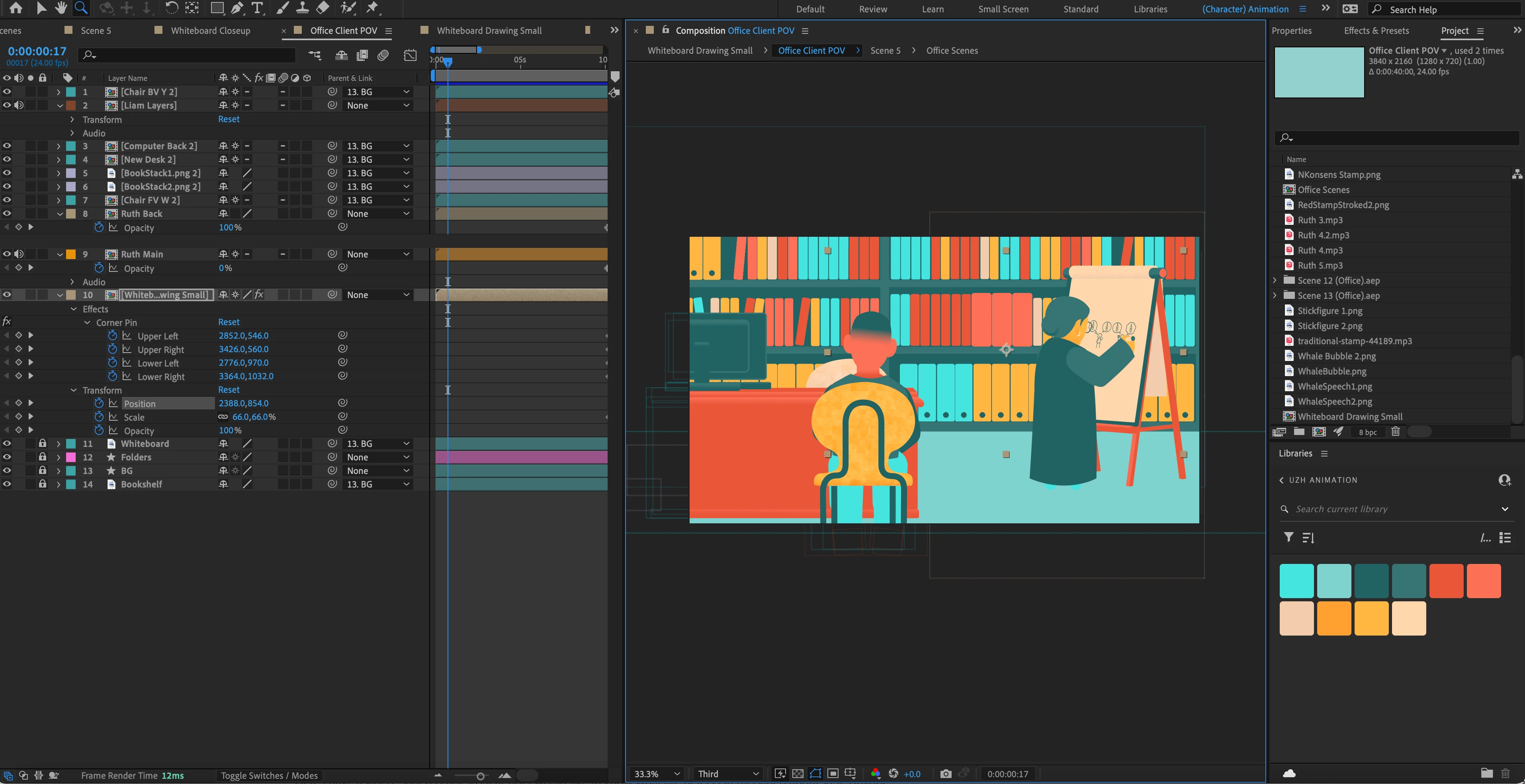This screenshot has width=1525, height=784.
Task: Select the Horizontal Type tool
Action: click(257, 8)
